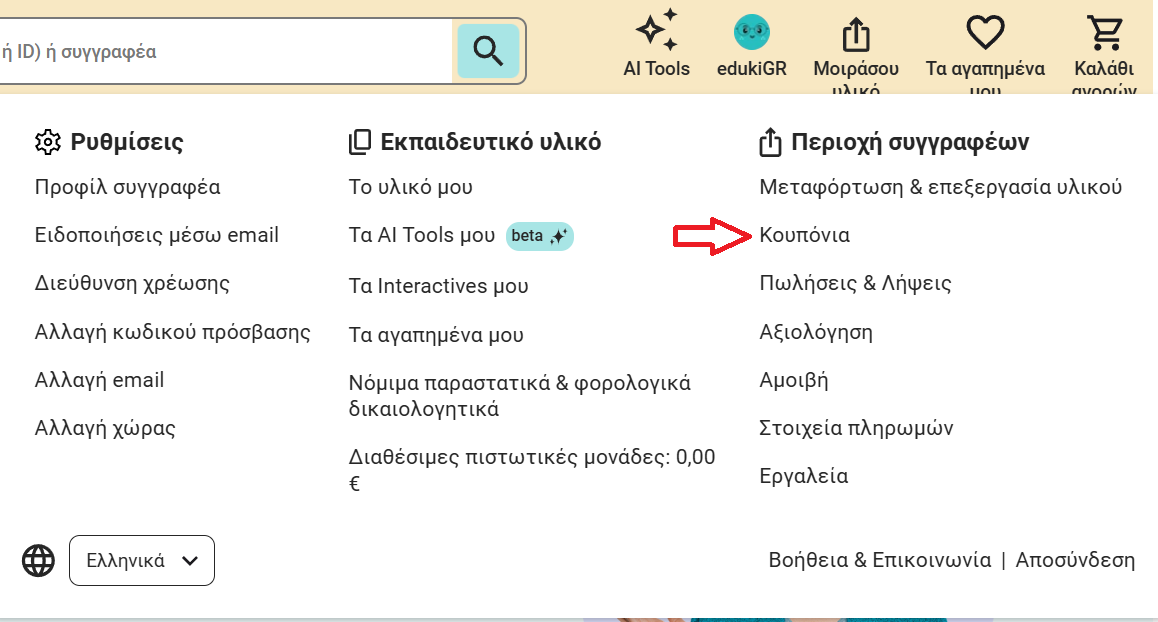This screenshot has width=1158, height=622.
Task: Click the share upload icon in header
Action: tap(856, 34)
